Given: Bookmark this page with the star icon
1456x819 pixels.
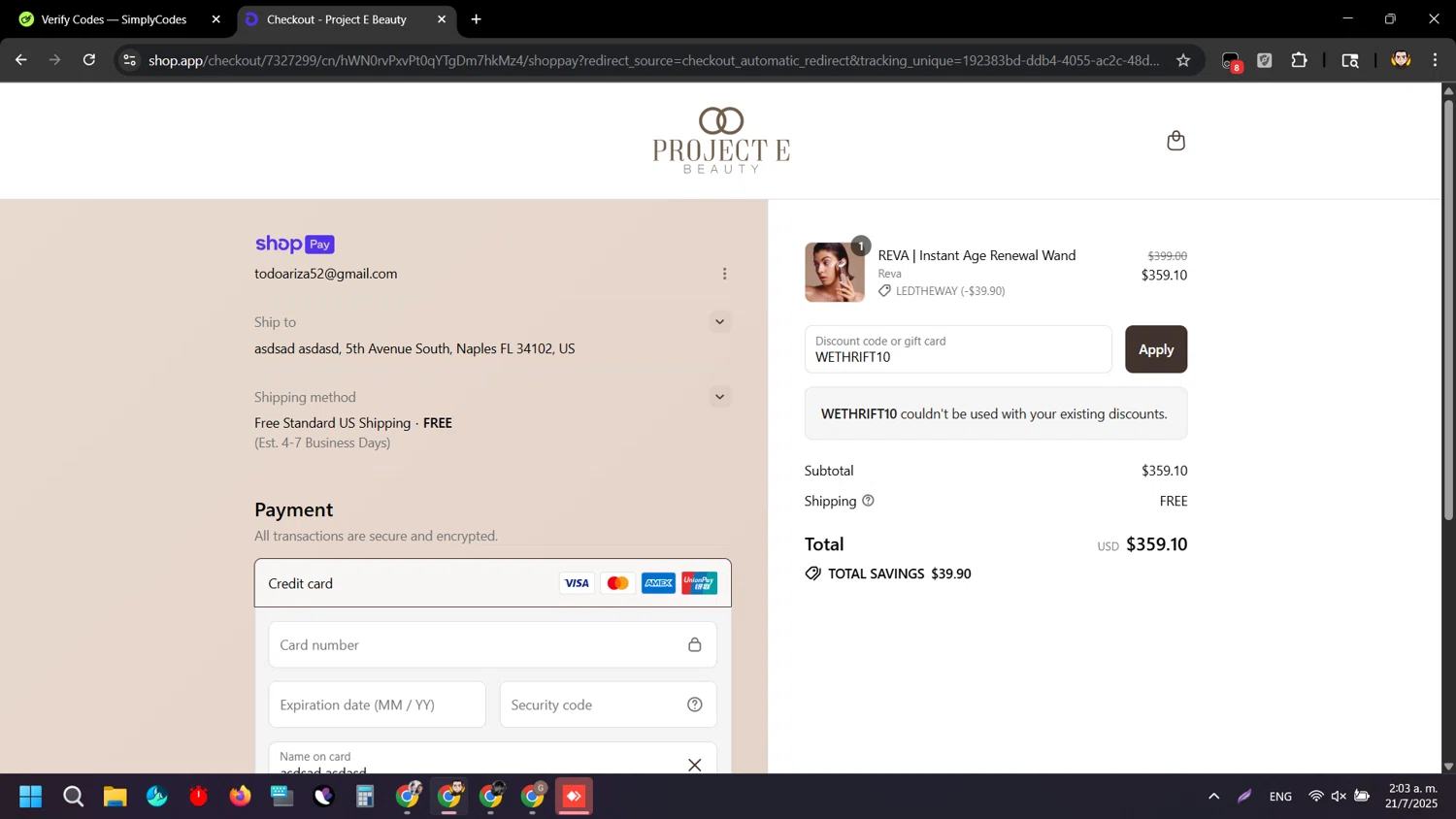Looking at the screenshot, I should coord(1183,60).
